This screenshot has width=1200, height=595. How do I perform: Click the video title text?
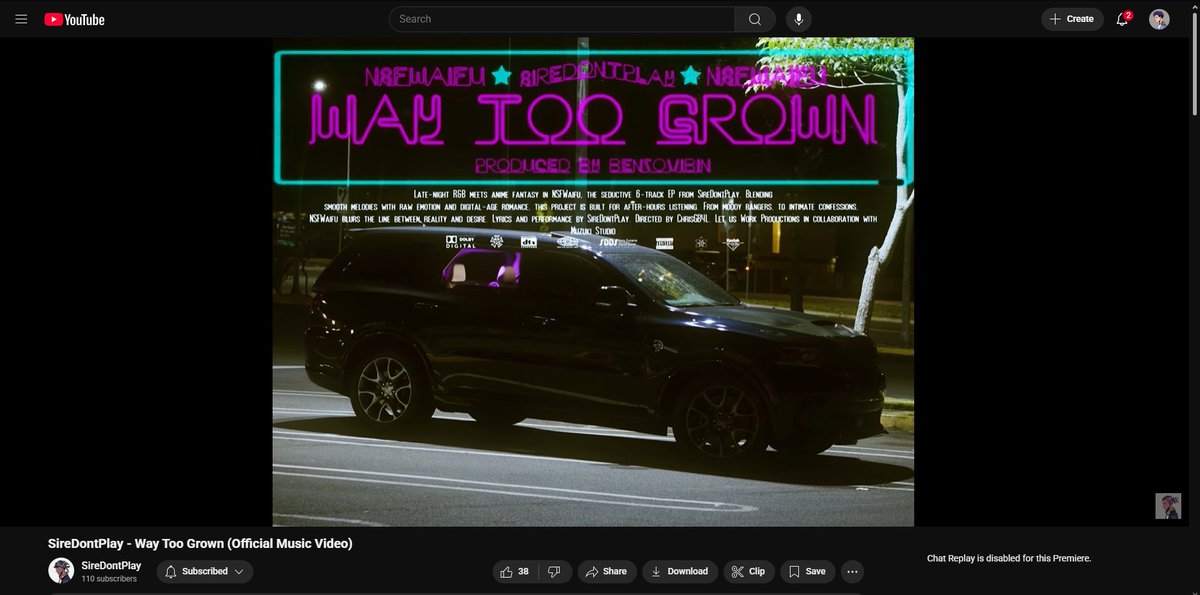200,543
